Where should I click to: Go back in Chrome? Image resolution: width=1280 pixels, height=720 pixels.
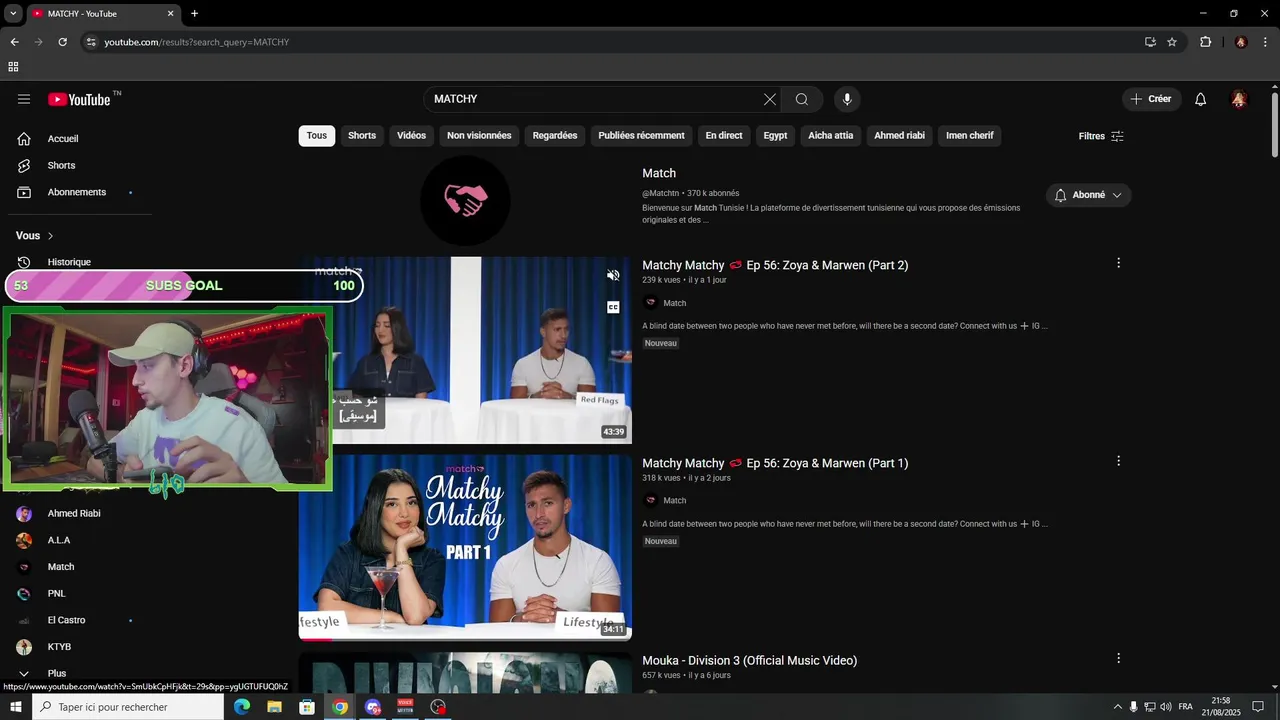14,42
